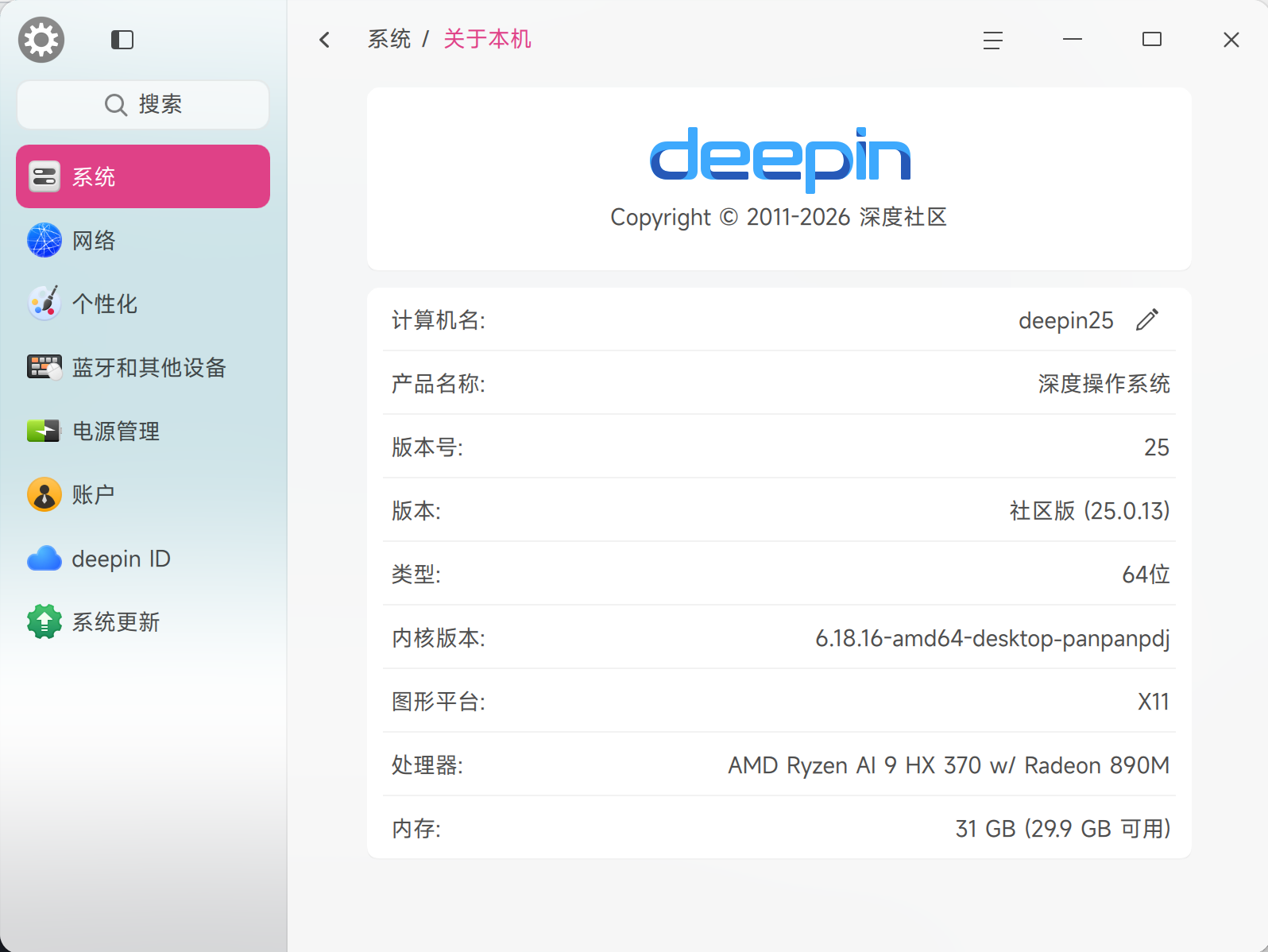
Task: Click the 系统 breadcrumb link
Action: click(x=389, y=39)
